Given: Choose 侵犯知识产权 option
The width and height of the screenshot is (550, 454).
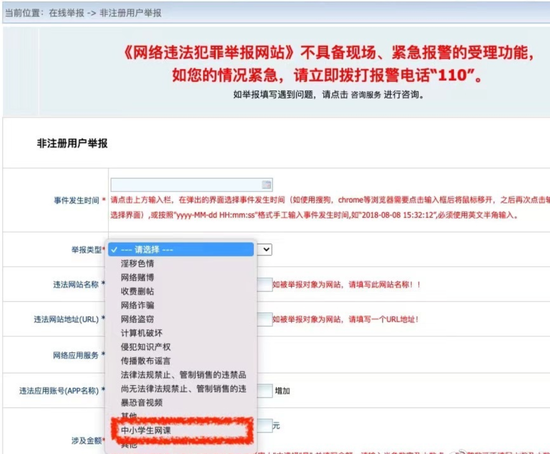Looking at the screenshot, I should [x=146, y=347].
